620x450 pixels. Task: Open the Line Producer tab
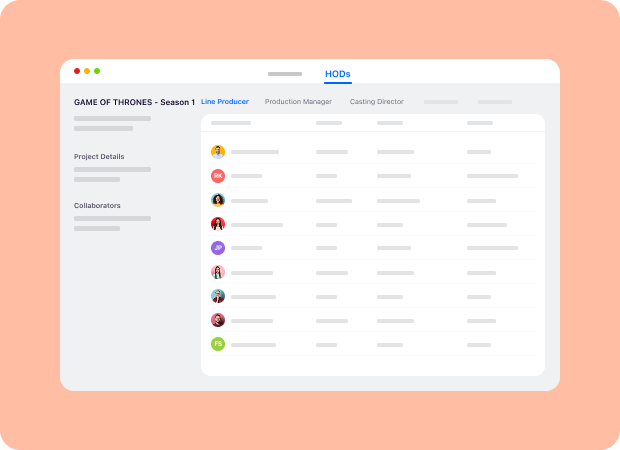pyautogui.click(x=225, y=102)
